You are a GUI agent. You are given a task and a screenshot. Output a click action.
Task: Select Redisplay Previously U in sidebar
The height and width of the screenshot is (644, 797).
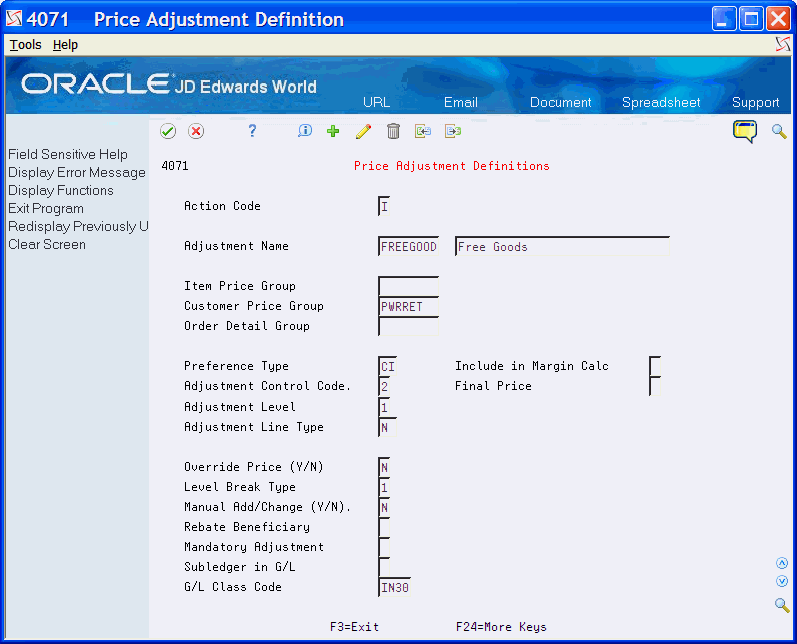tap(78, 226)
